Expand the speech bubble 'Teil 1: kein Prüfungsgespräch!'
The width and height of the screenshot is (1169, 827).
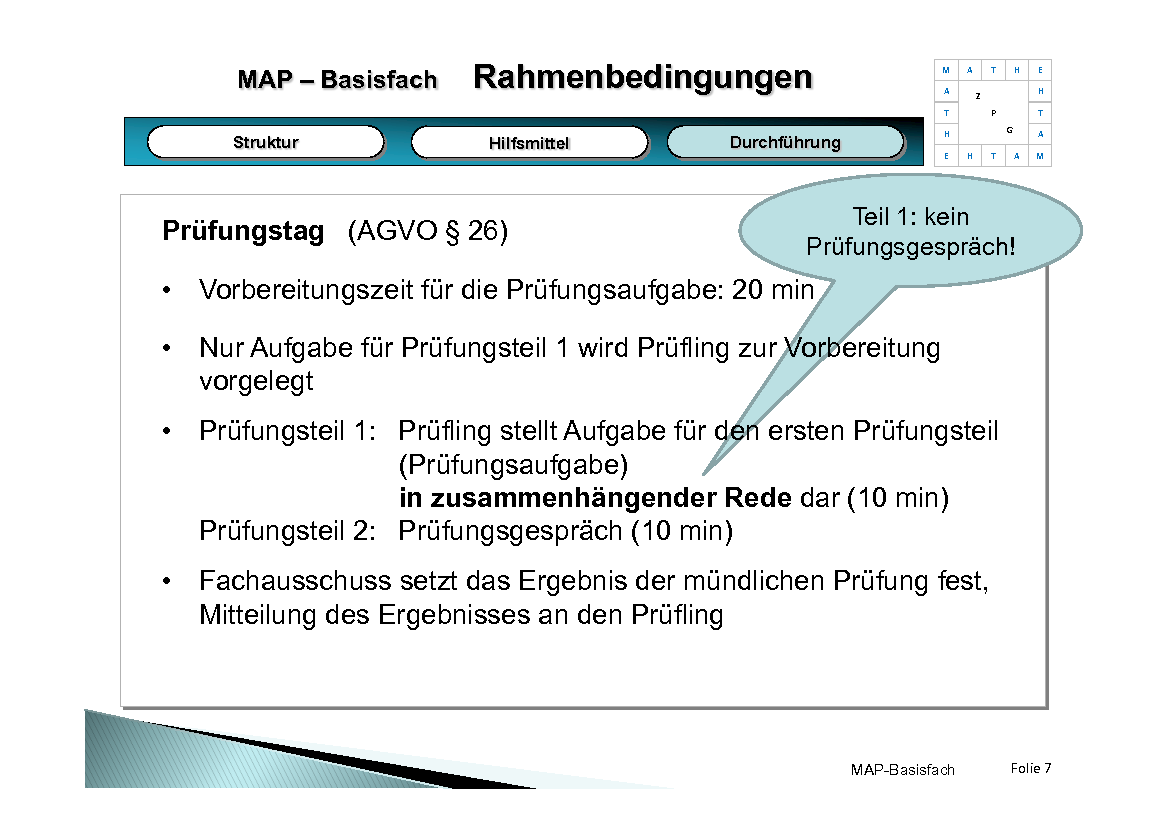pyautogui.click(x=910, y=230)
